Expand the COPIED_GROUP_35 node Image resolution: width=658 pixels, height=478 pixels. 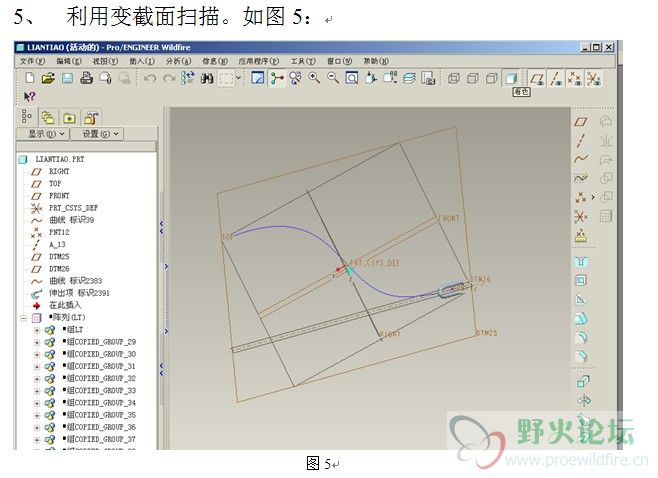pos(37,415)
